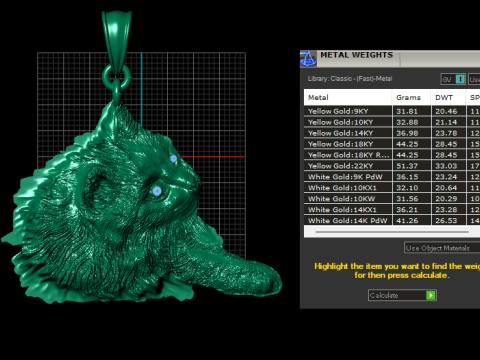480x360 pixels.
Task: Click the 32.10 grams value
Action: pos(407,188)
